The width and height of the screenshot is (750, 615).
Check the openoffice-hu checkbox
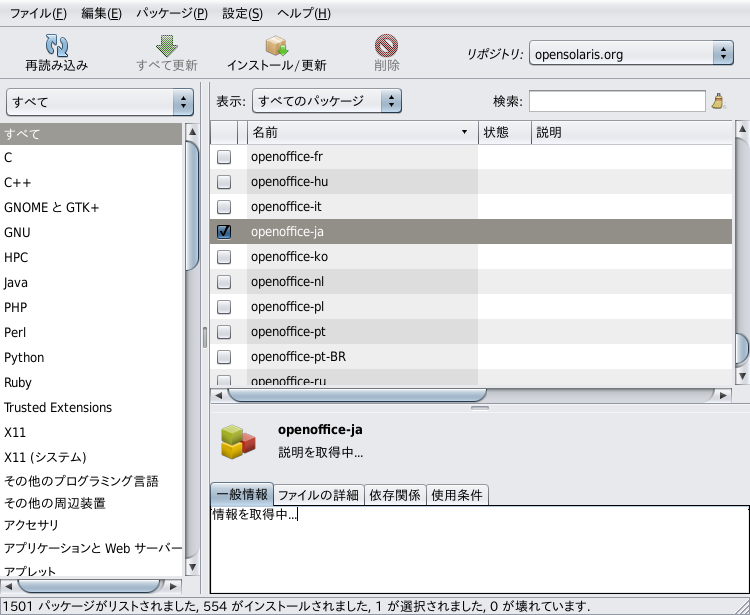[x=224, y=182]
